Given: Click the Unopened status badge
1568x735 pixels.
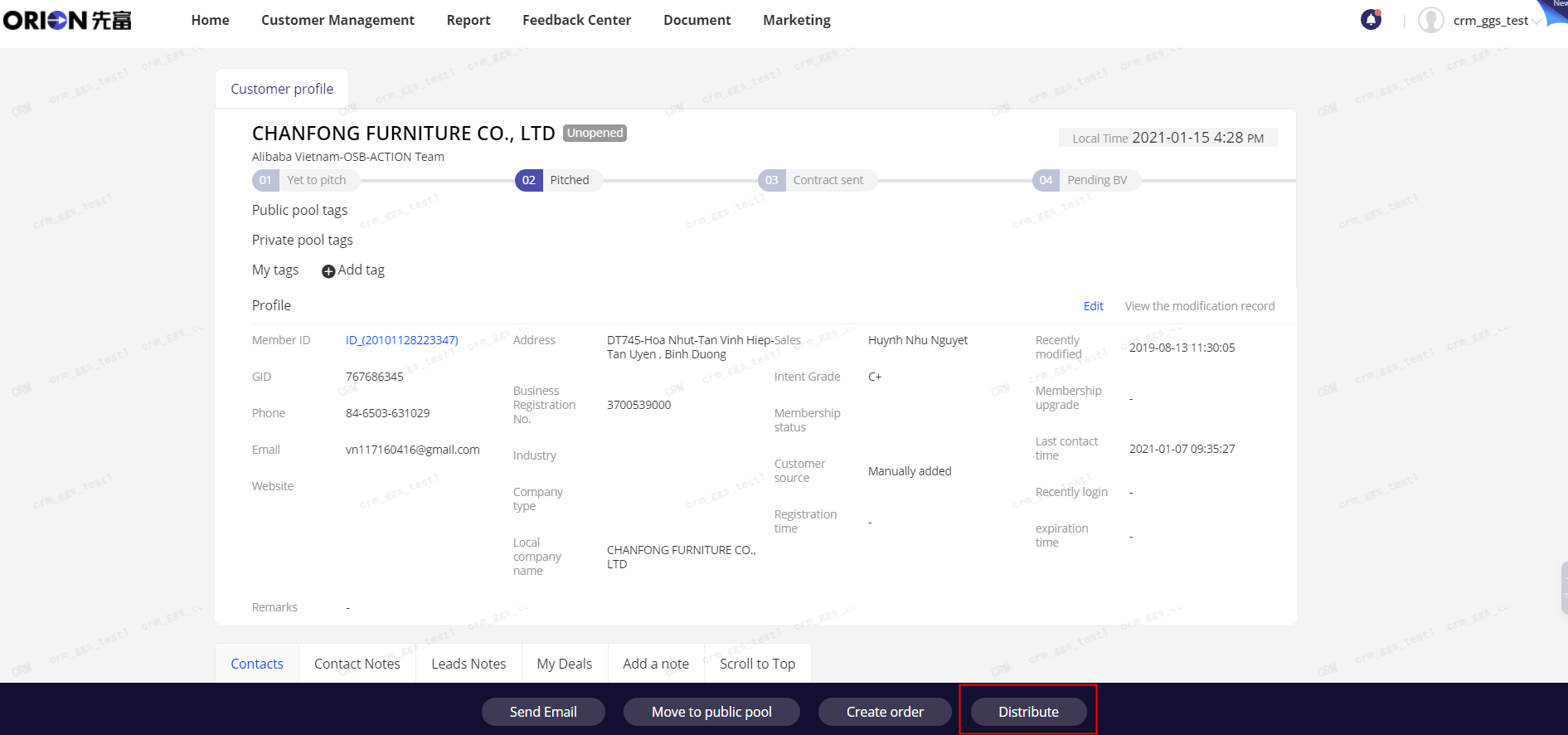Looking at the screenshot, I should (595, 133).
